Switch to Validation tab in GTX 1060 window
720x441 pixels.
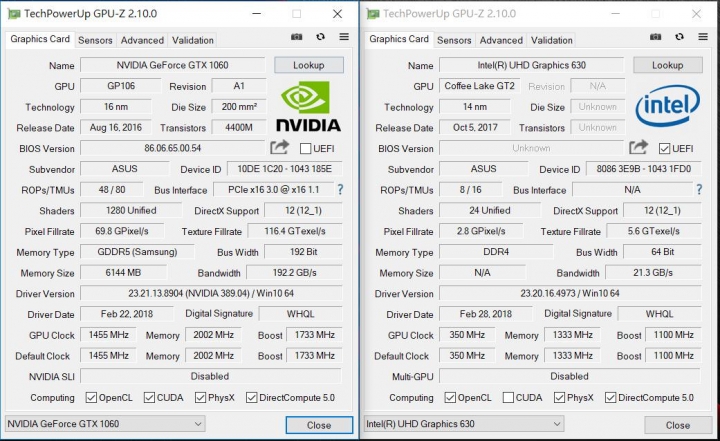pos(193,40)
